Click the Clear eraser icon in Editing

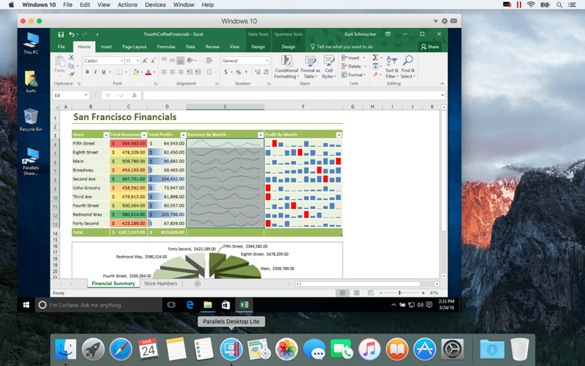coord(375,75)
